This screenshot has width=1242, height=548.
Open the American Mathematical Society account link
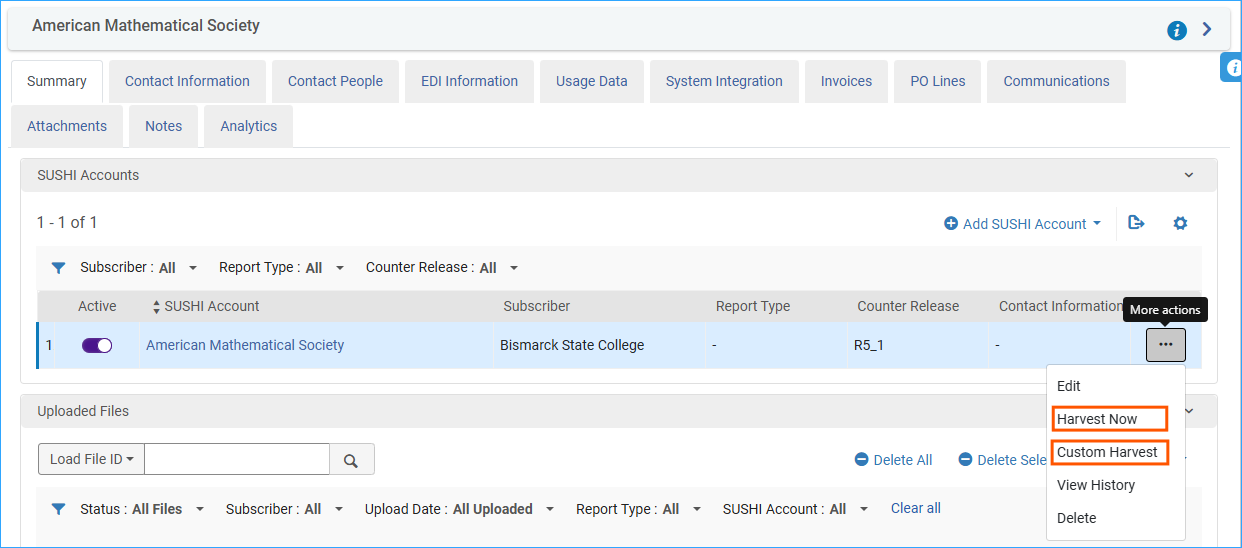[x=245, y=345]
